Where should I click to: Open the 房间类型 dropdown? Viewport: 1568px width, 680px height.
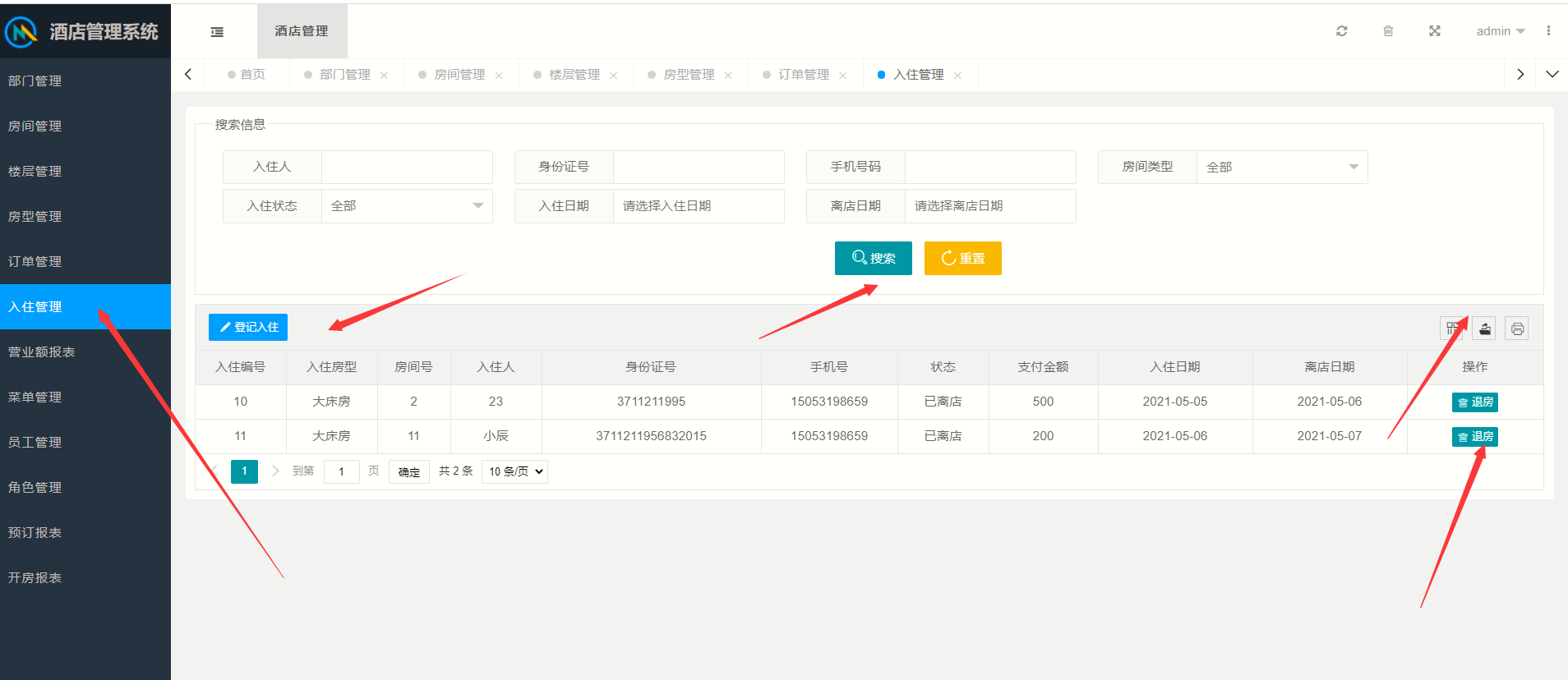click(x=1282, y=167)
